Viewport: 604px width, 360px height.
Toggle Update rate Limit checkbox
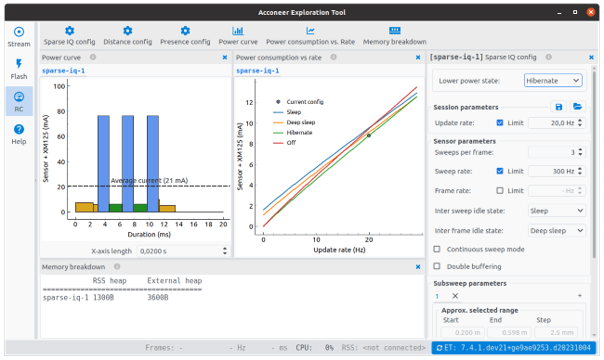[x=500, y=123]
